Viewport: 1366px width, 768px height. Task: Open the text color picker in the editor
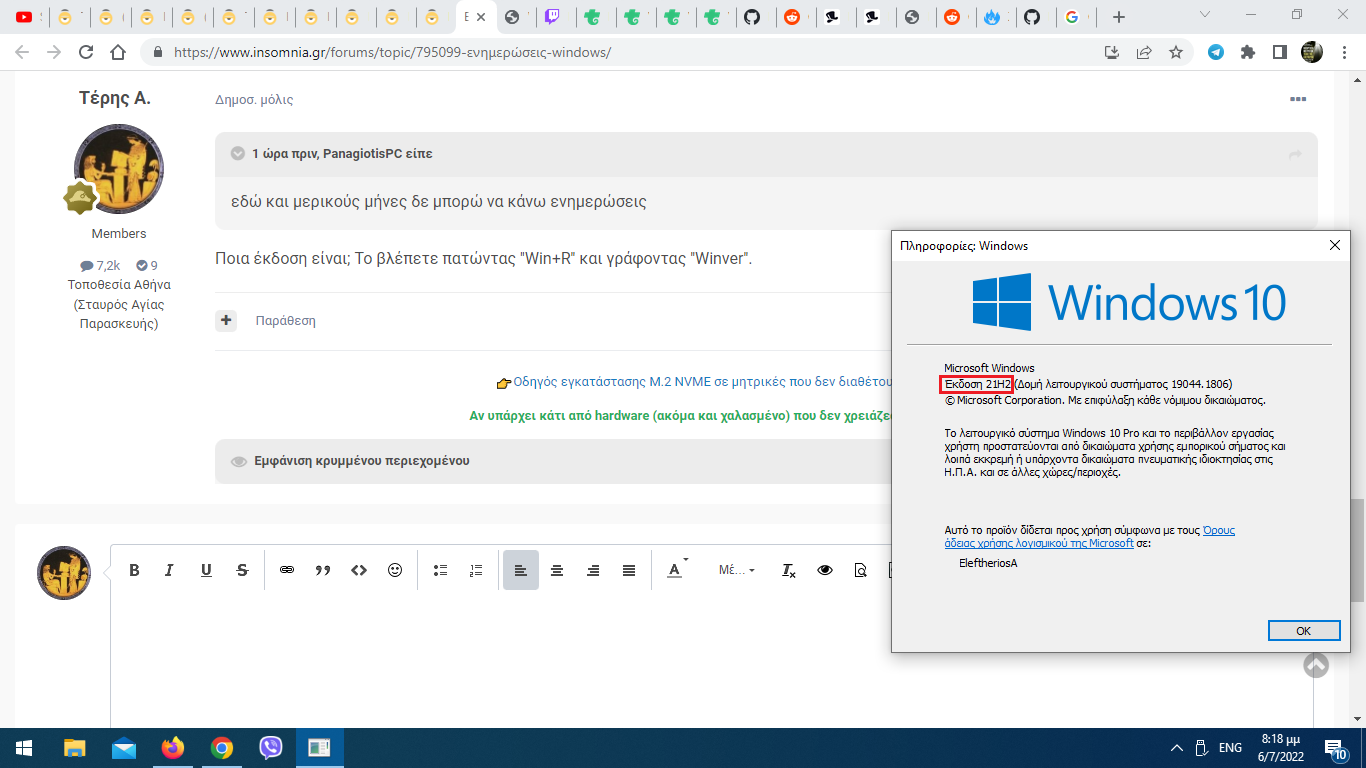coord(677,570)
